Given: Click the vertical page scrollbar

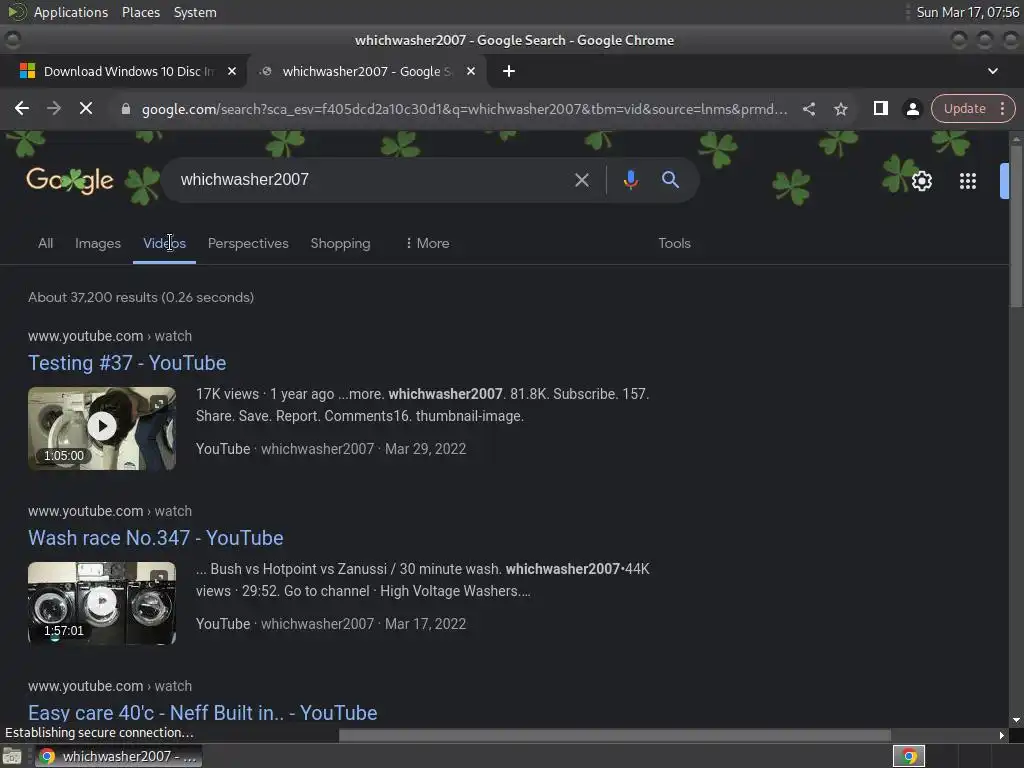Looking at the screenshot, I should 1016,225.
